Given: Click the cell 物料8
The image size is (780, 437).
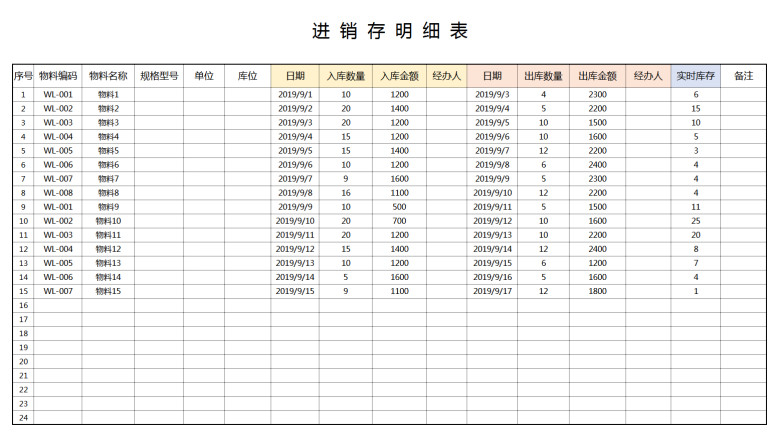Looking at the screenshot, I should click(x=108, y=193).
